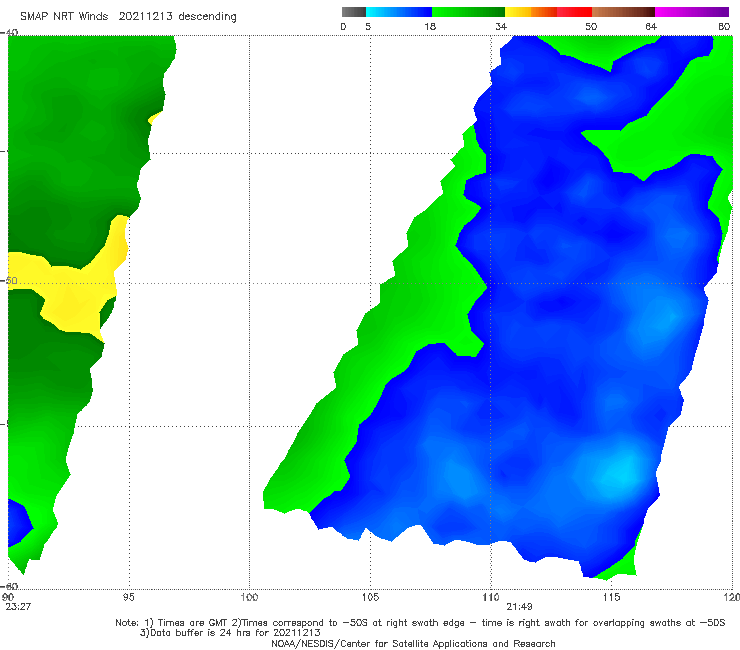Click the '-40' latitude axis label
740x650 pixels.
9,33
